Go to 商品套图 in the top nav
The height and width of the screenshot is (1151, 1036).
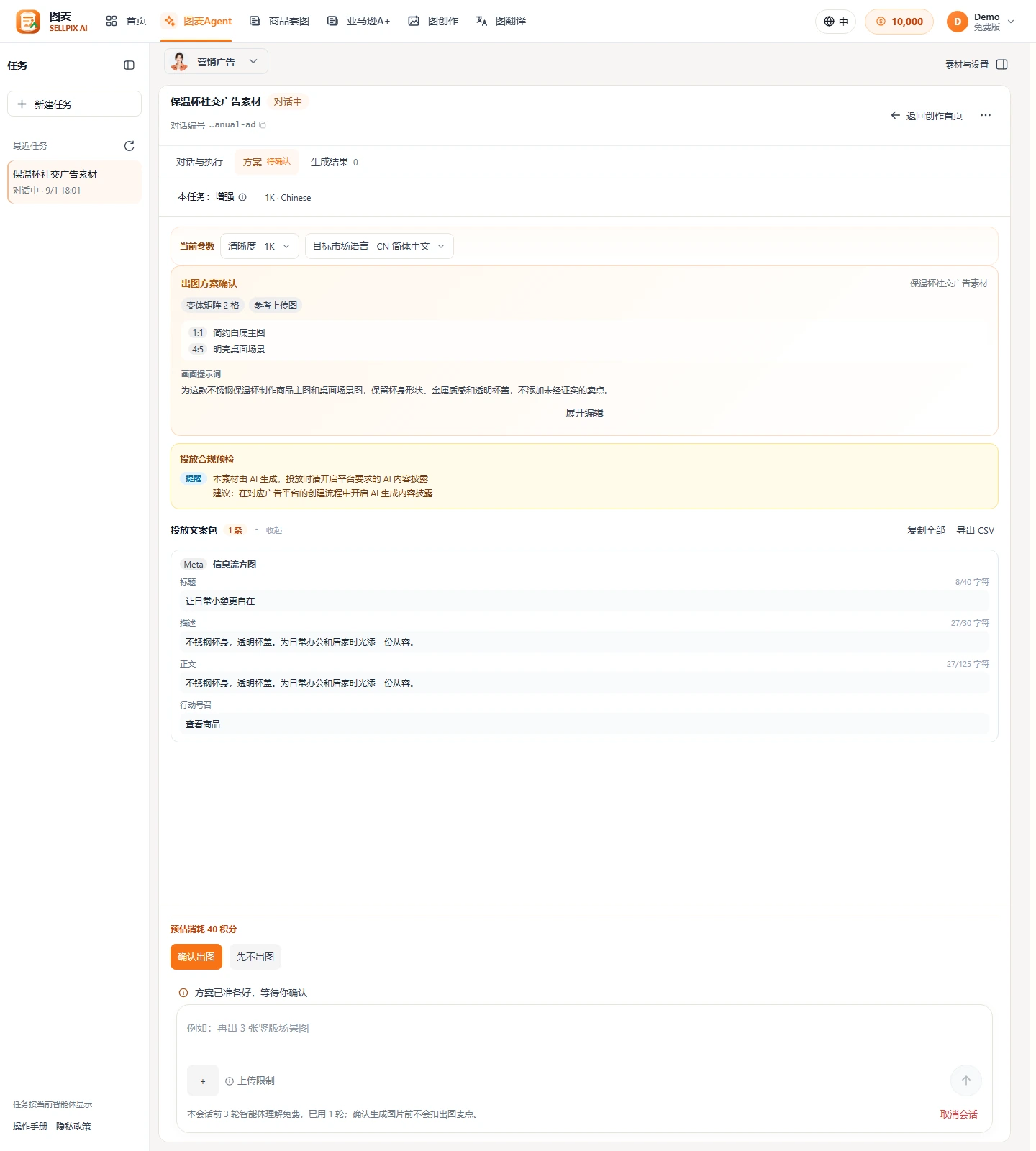coord(279,22)
